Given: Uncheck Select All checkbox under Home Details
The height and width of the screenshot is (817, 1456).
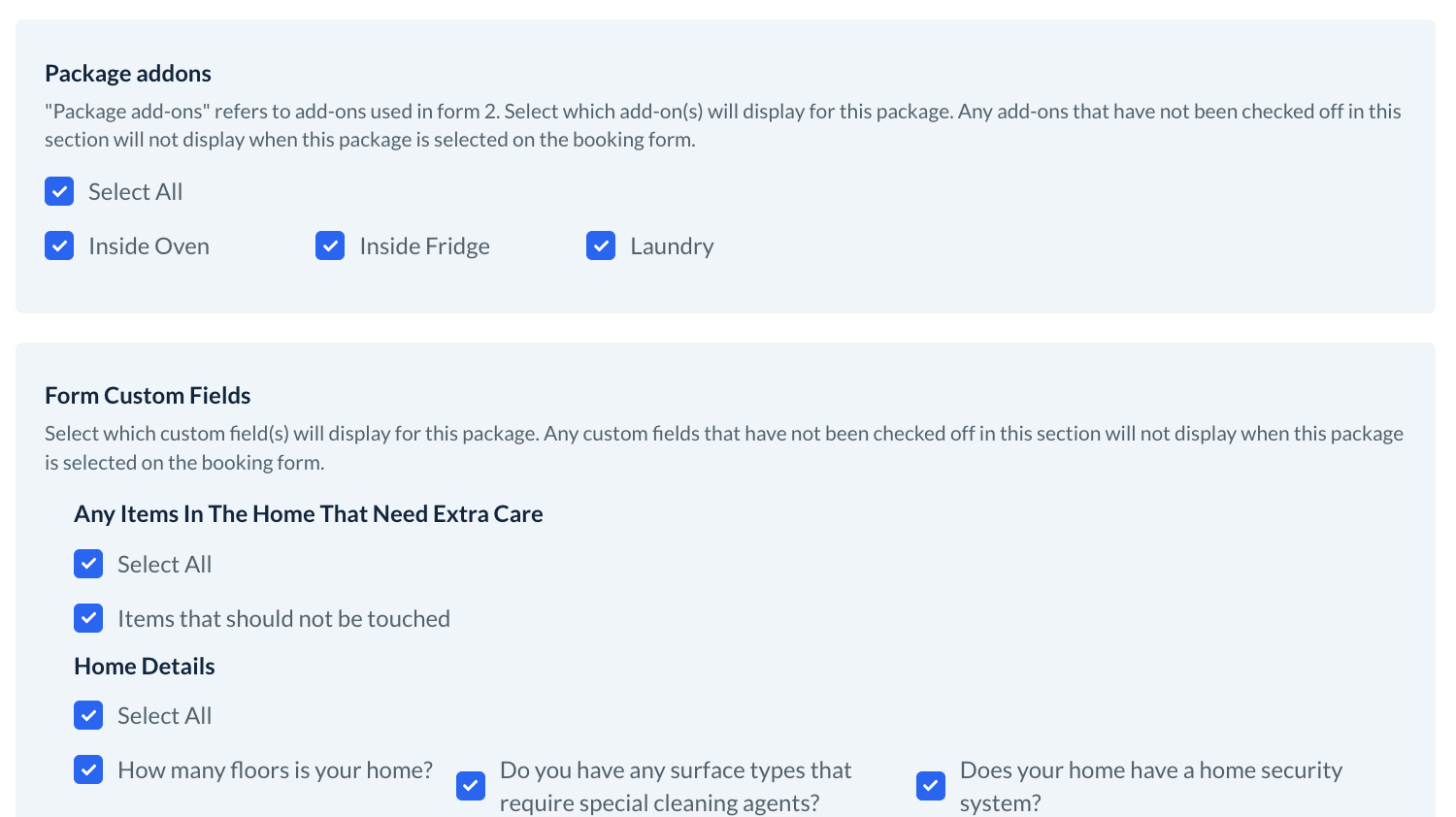Looking at the screenshot, I should 88,715.
